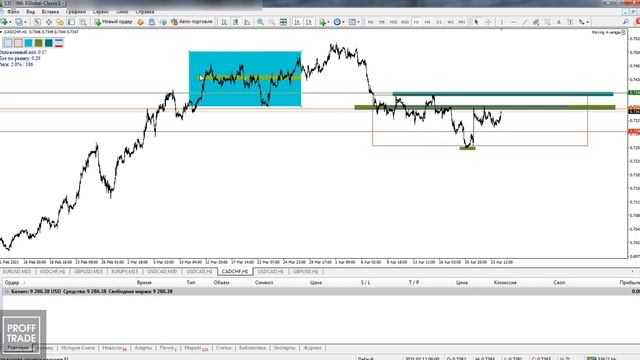Switch chart to candlesticks style
This screenshot has height=360, width=640.
coord(236,22)
